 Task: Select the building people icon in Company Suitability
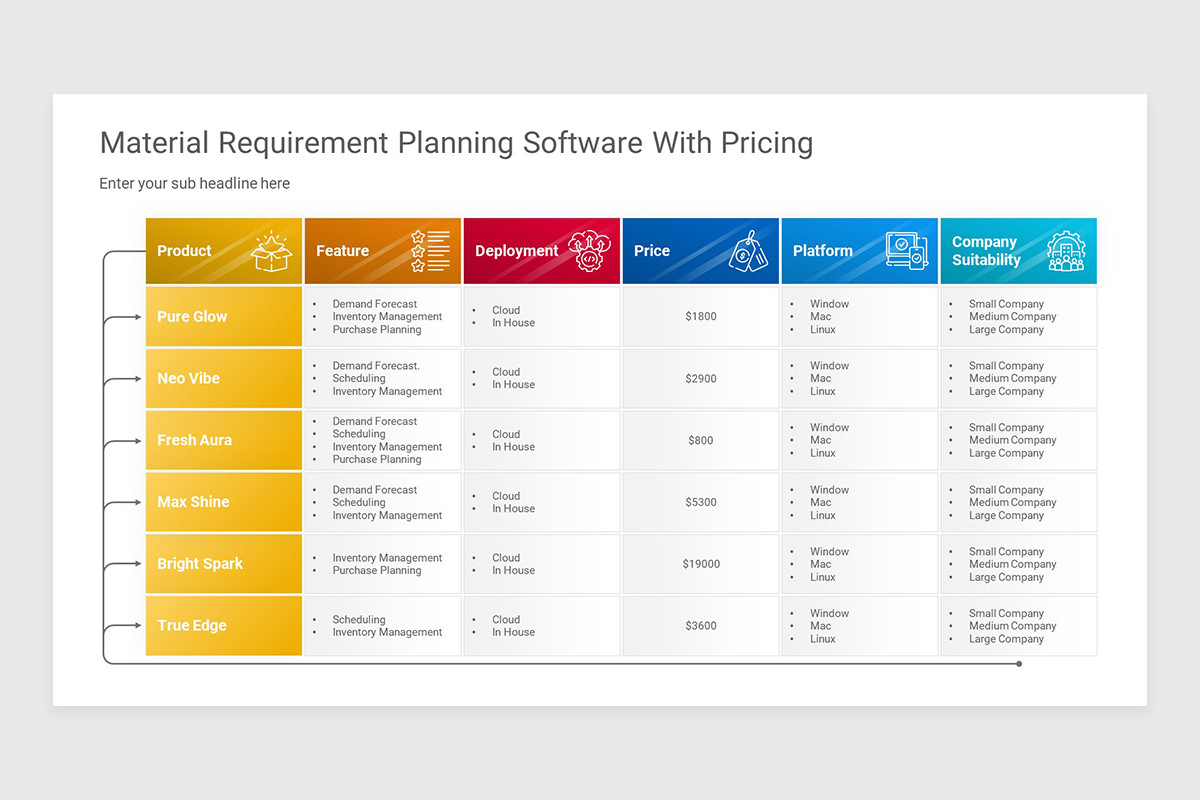[1065, 251]
